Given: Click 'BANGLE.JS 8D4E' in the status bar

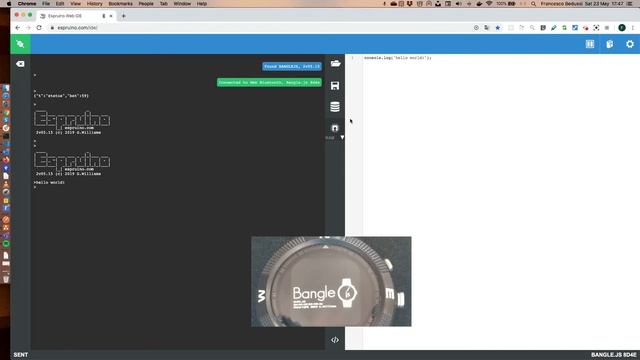Looking at the screenshot, I should pyautogui.click(x=613, y=355).
